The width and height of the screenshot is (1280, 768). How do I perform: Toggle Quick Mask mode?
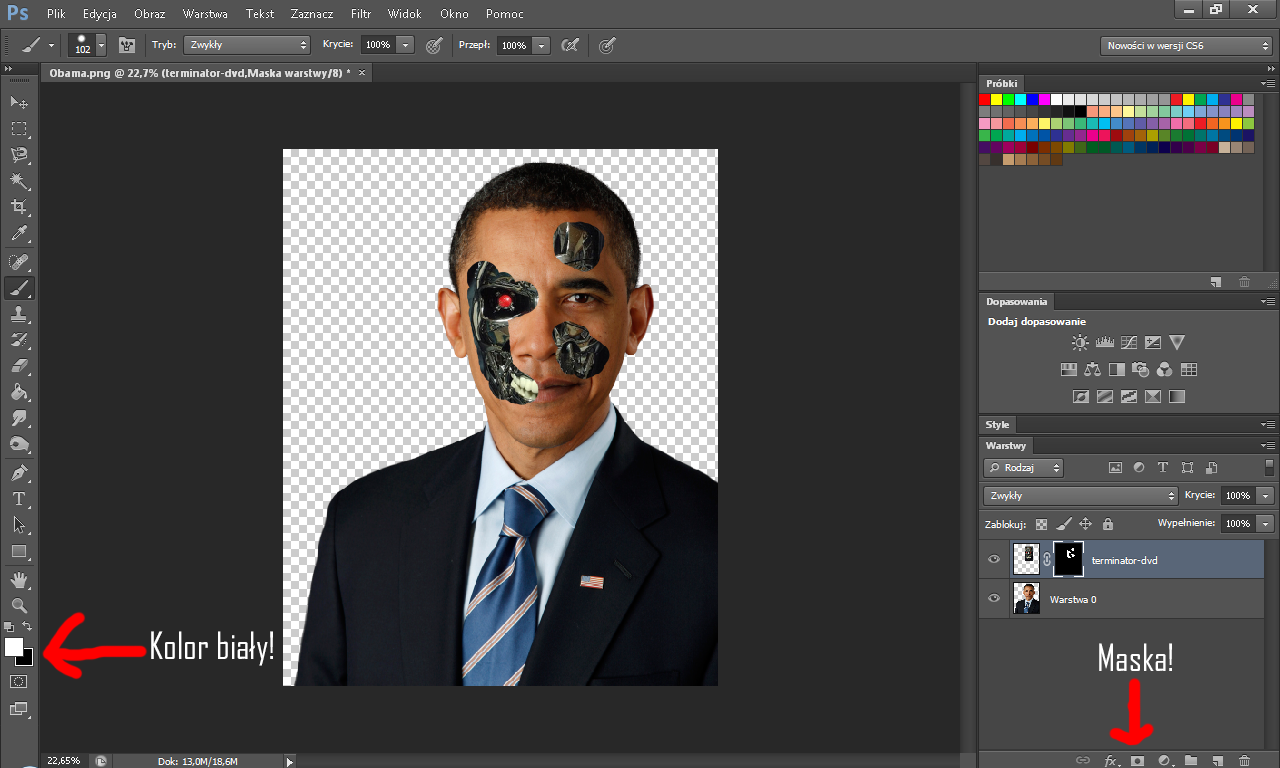pyautogui.click(x=19, y=681)
